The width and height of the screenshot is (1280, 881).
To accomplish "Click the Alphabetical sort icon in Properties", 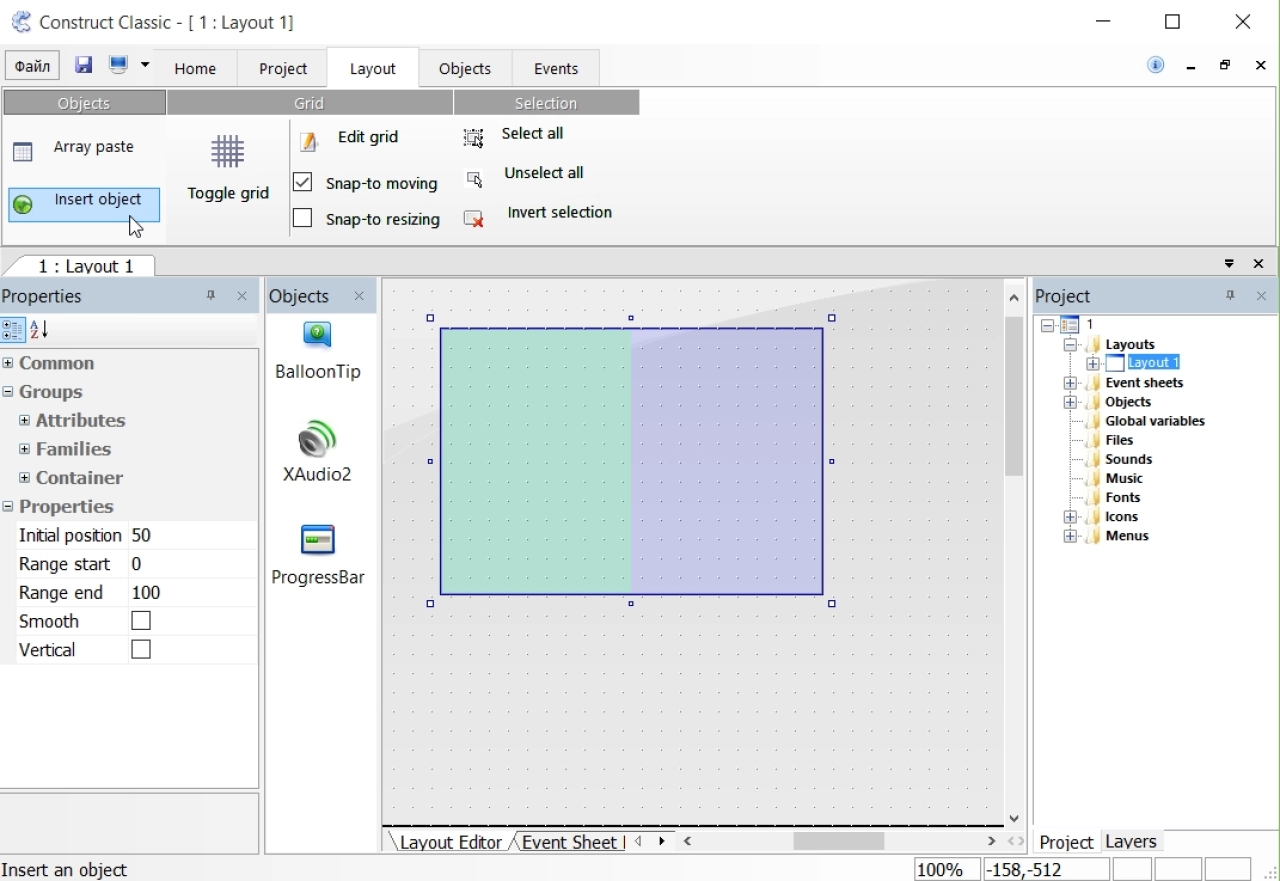I will (x=39, y=330).
